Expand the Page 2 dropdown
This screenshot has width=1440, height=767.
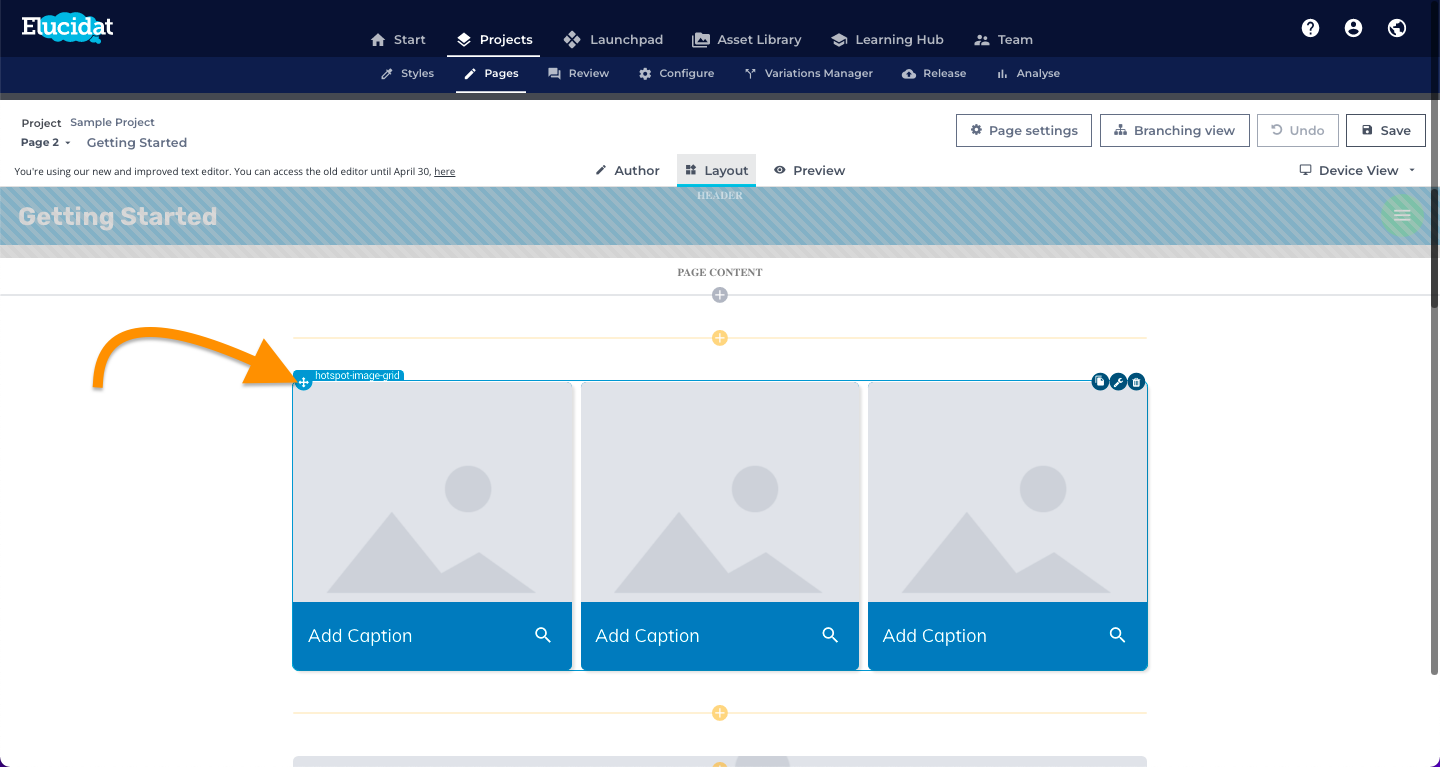tap(46, 142)
